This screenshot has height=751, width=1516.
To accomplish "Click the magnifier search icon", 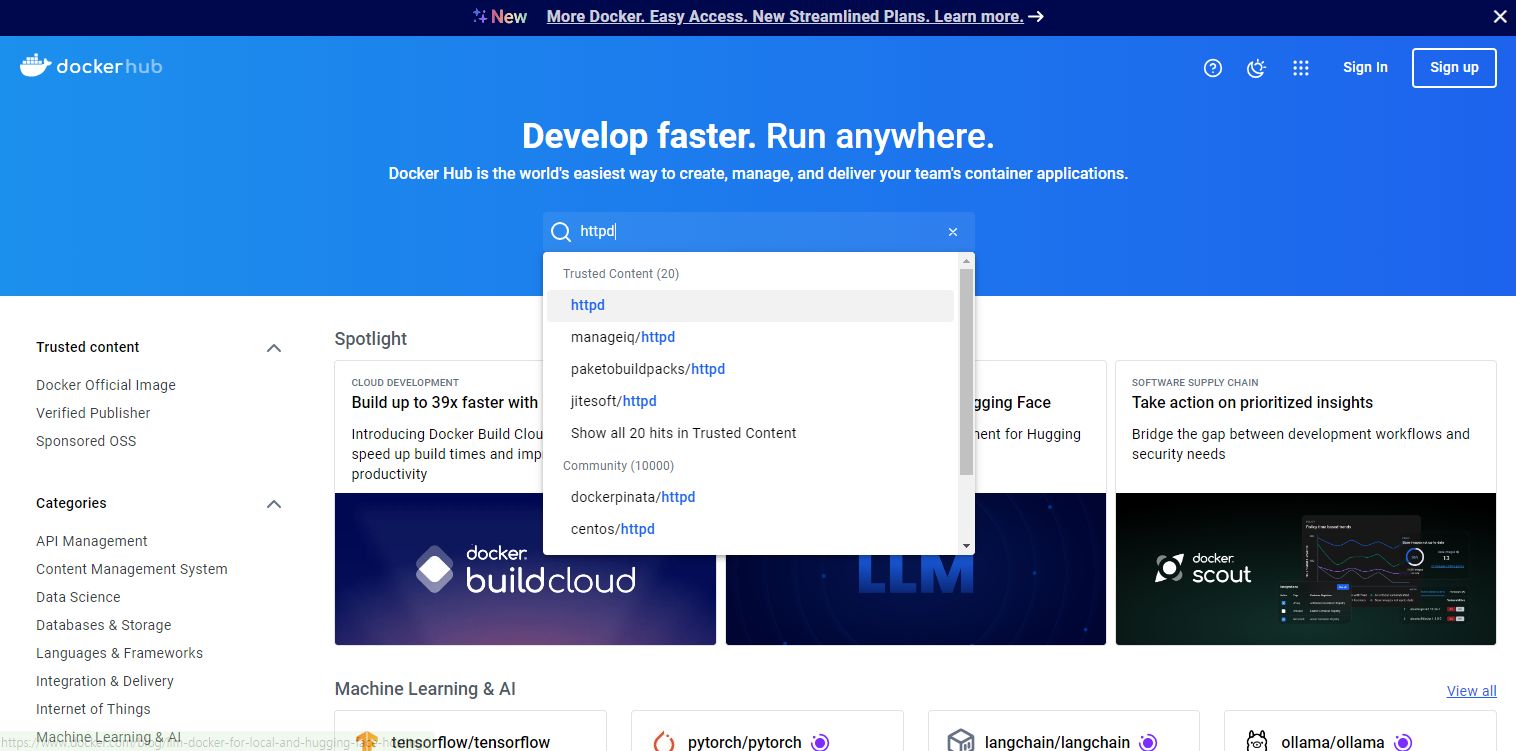I will [x=561, y=232].
